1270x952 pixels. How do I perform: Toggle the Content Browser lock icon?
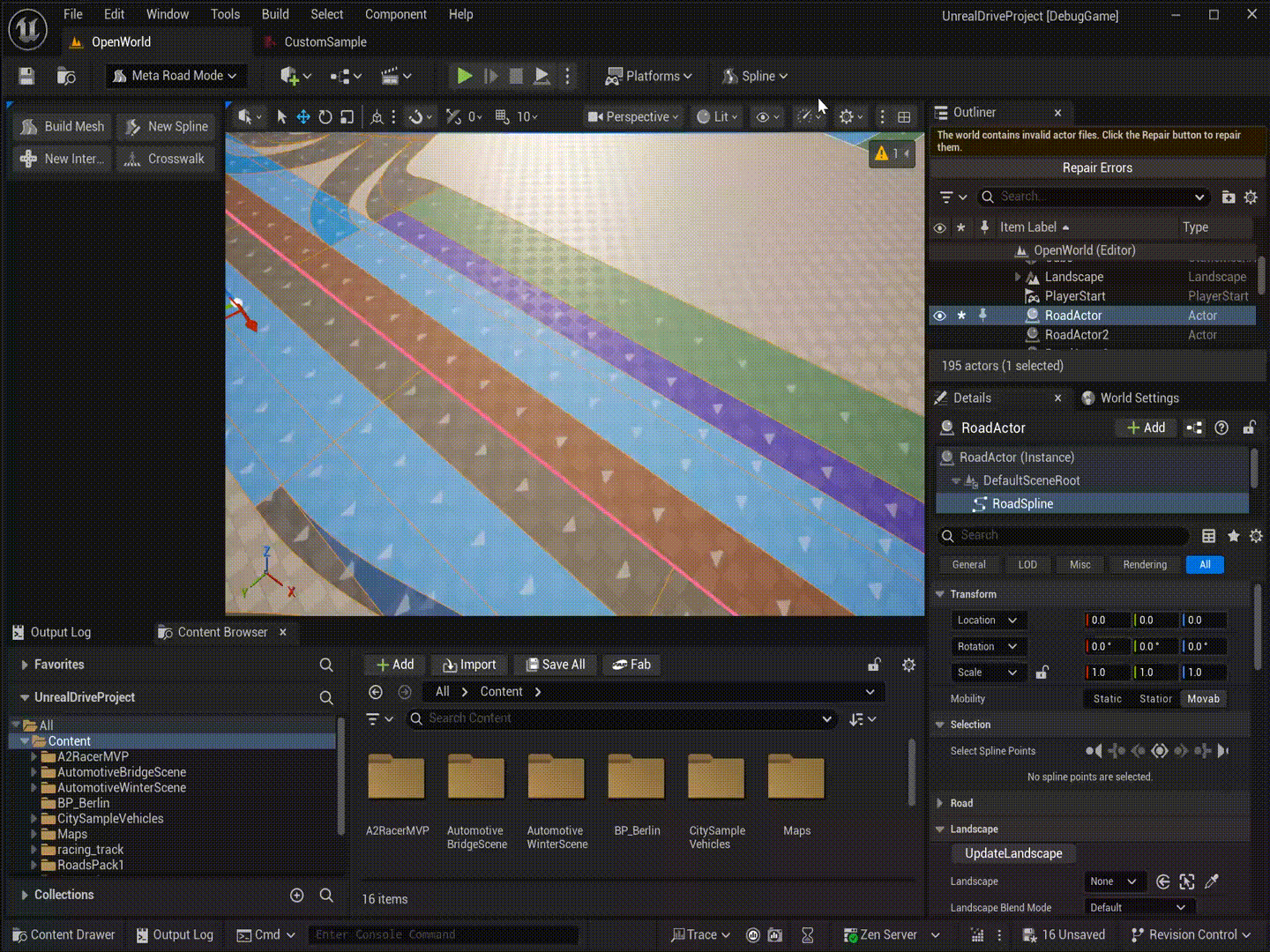(873, 665)
